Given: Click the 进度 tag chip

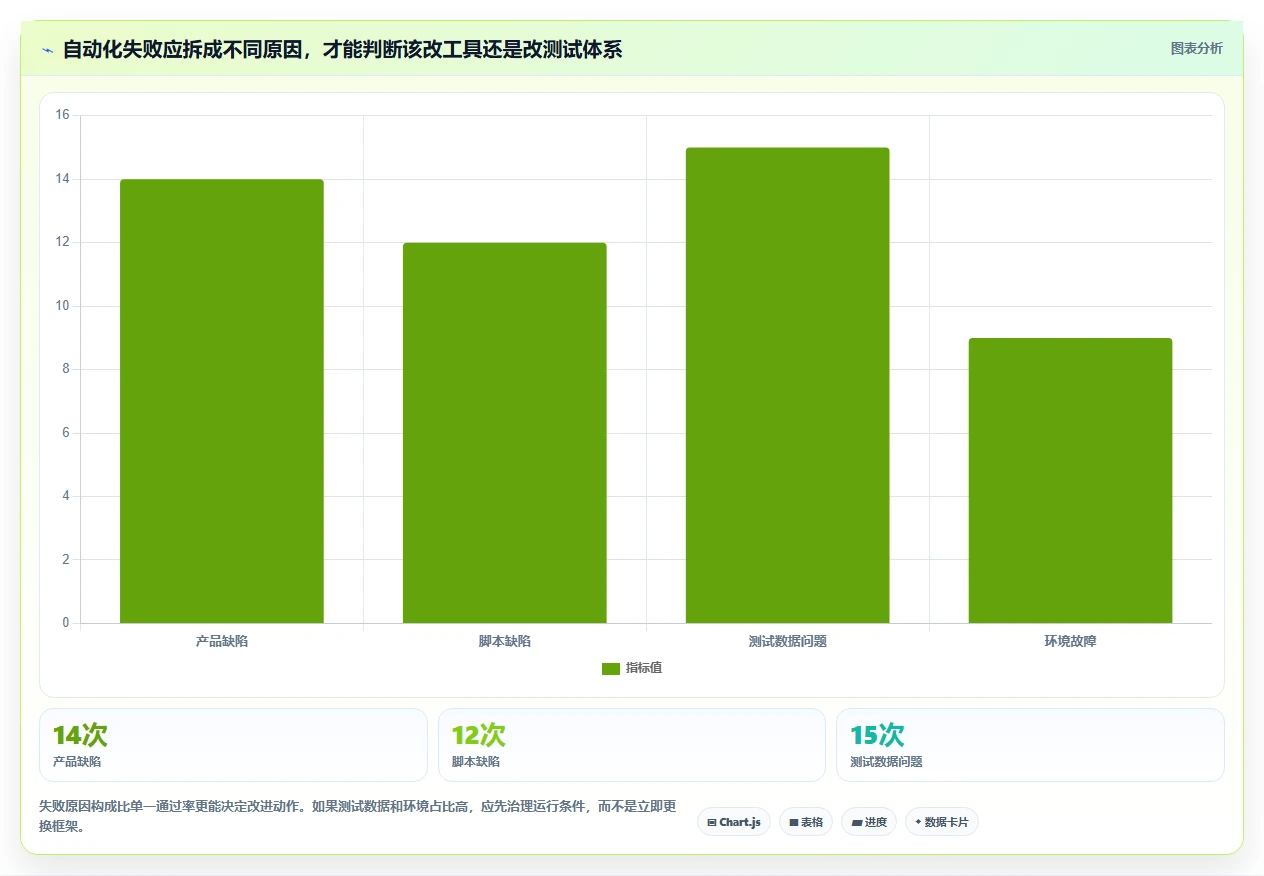Looking at the screenshot, I should 869,822.
